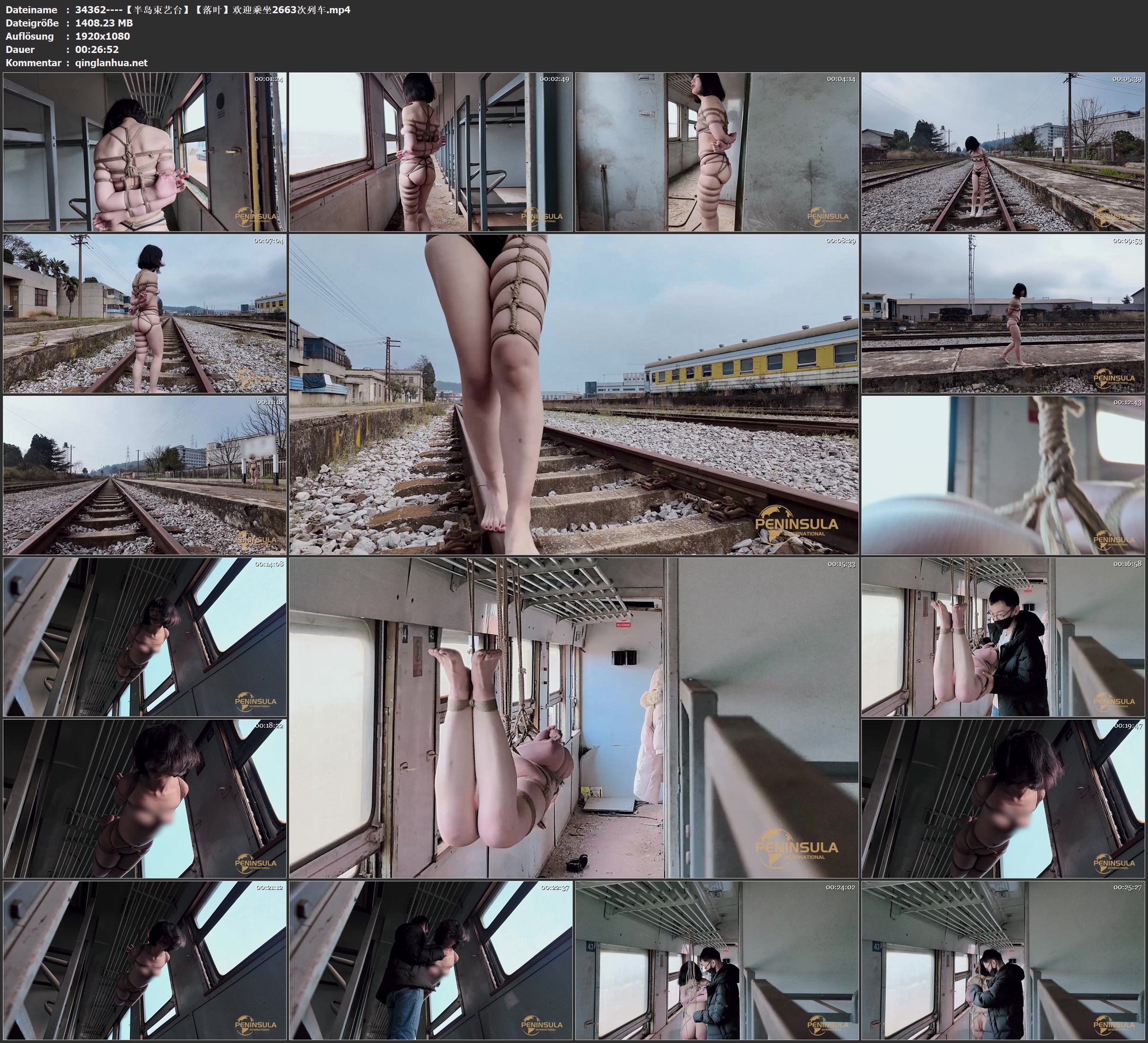Click the frame marked 00:05:39
1148x1043 pixels.
(1002, 151)
